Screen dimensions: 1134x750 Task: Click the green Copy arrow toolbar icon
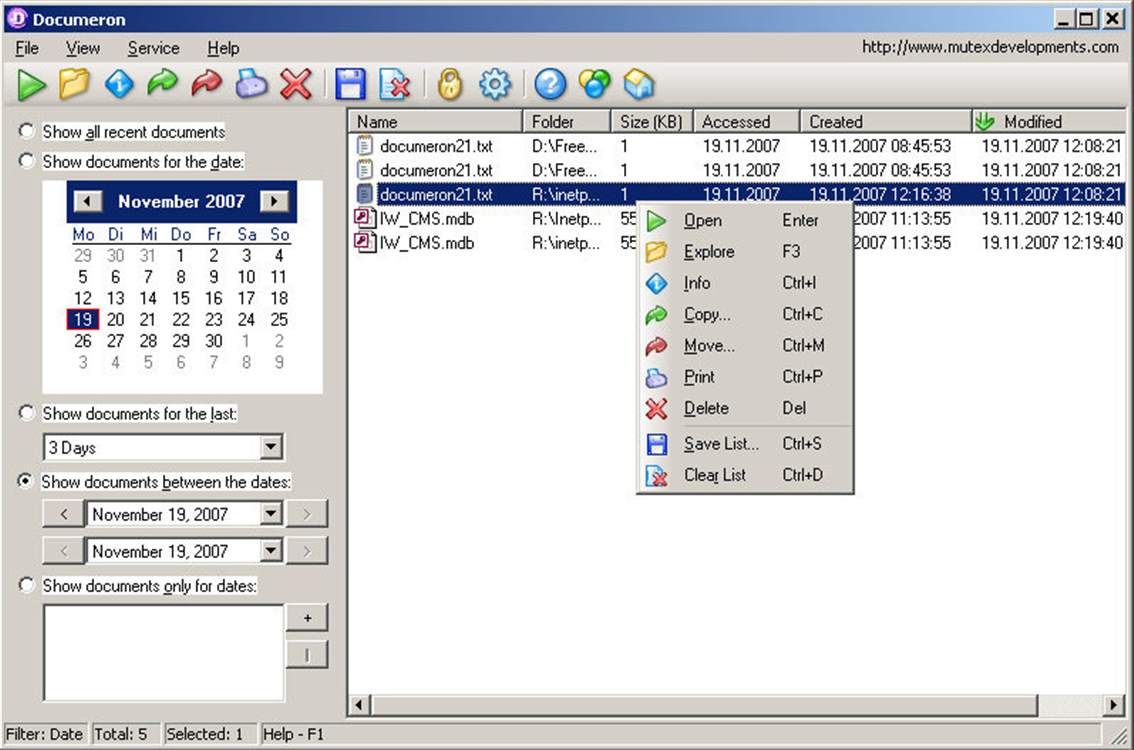(x=163, y=85)
